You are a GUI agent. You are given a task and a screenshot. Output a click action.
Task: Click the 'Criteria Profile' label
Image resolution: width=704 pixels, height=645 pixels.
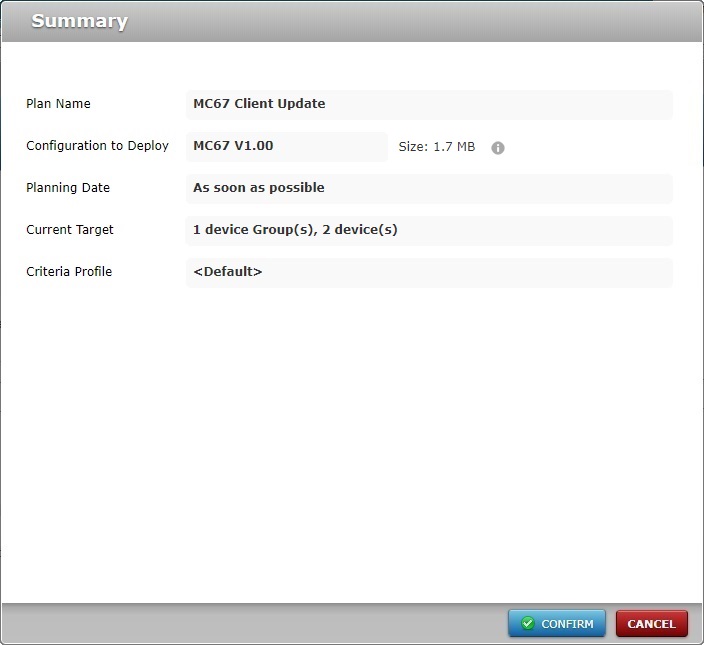pyautogui.click(x=69, y=272)
